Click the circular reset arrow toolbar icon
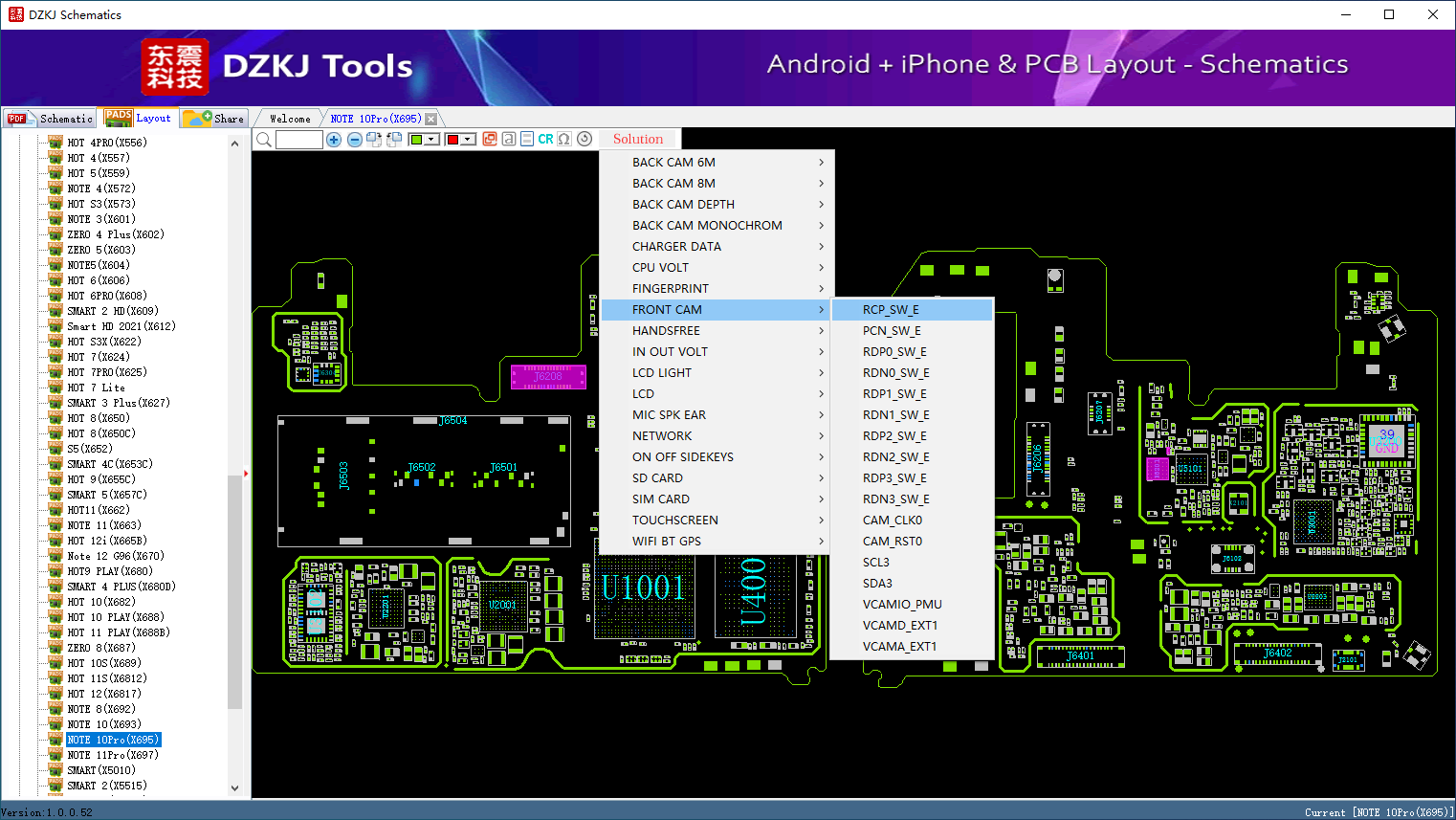 [585, 139]
